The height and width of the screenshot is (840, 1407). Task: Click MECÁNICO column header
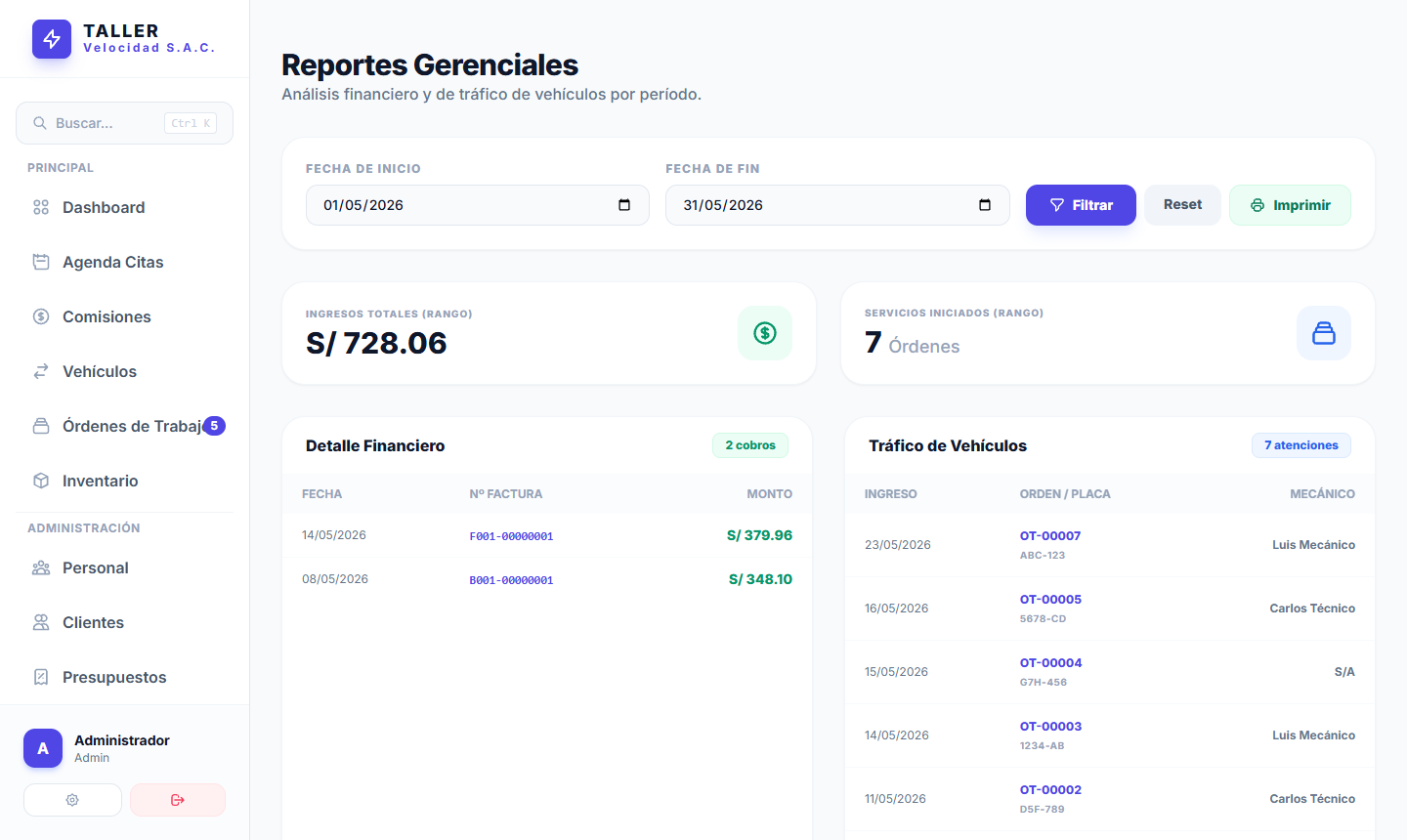click(1322, 494)
